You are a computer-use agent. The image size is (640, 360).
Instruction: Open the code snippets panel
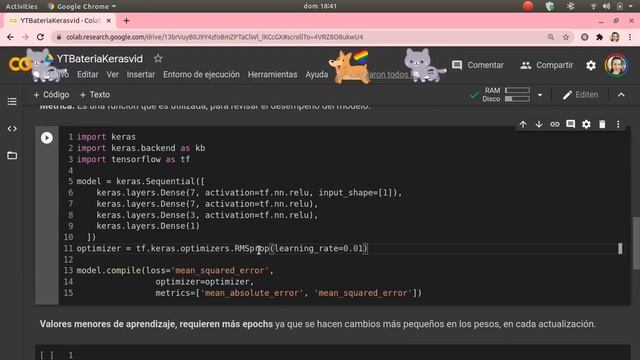click(12, 129)
